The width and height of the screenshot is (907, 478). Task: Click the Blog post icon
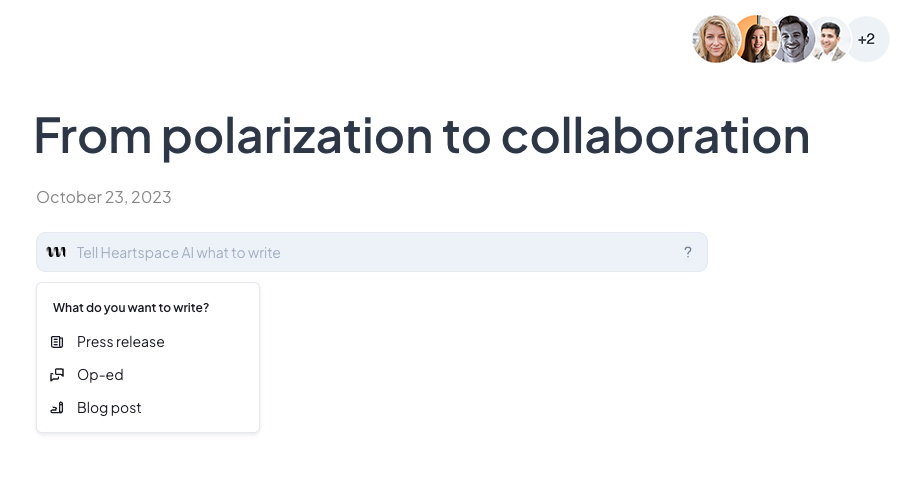coord(57,408)
